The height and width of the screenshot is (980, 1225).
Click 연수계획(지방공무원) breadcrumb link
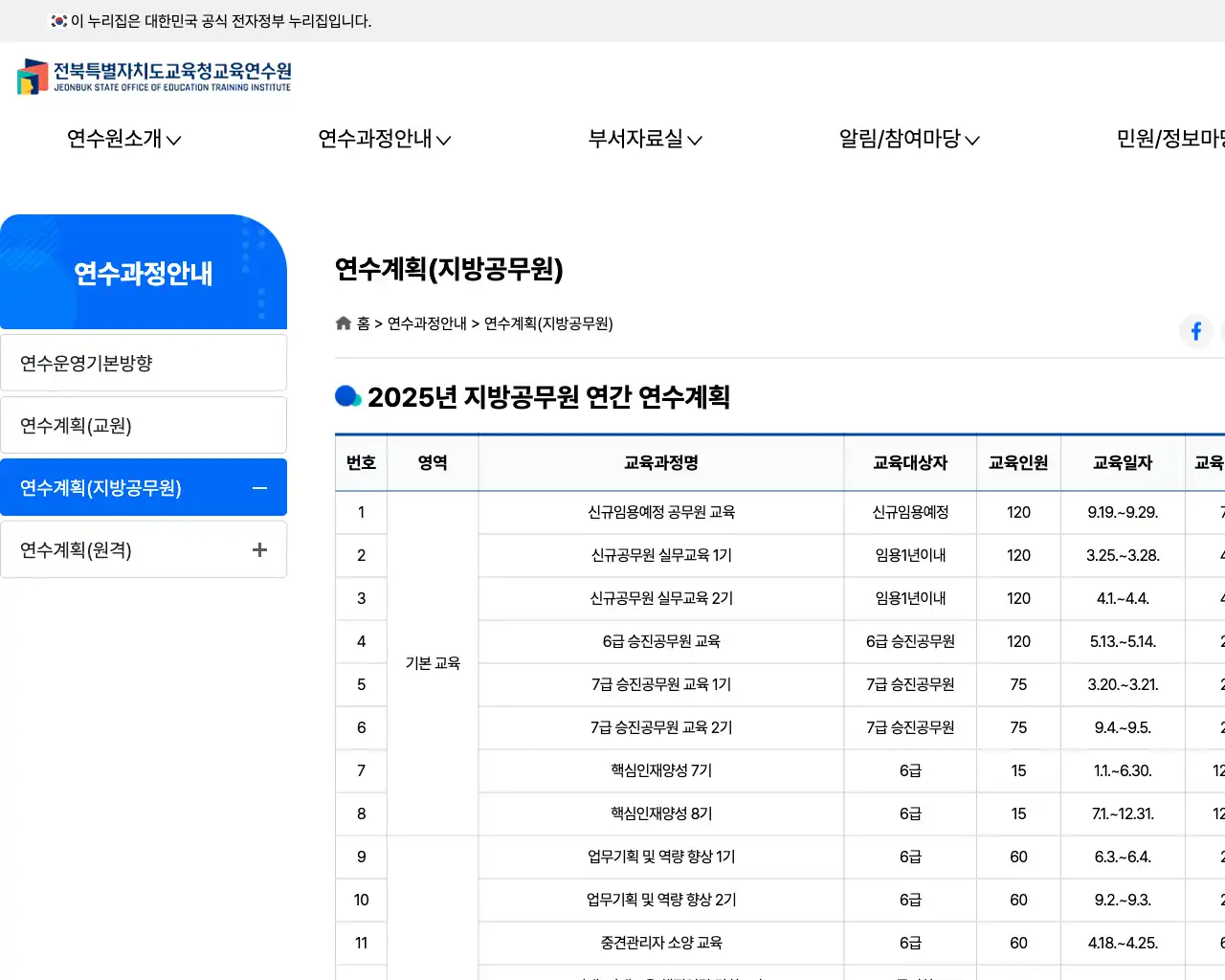(x=548, y=323)
